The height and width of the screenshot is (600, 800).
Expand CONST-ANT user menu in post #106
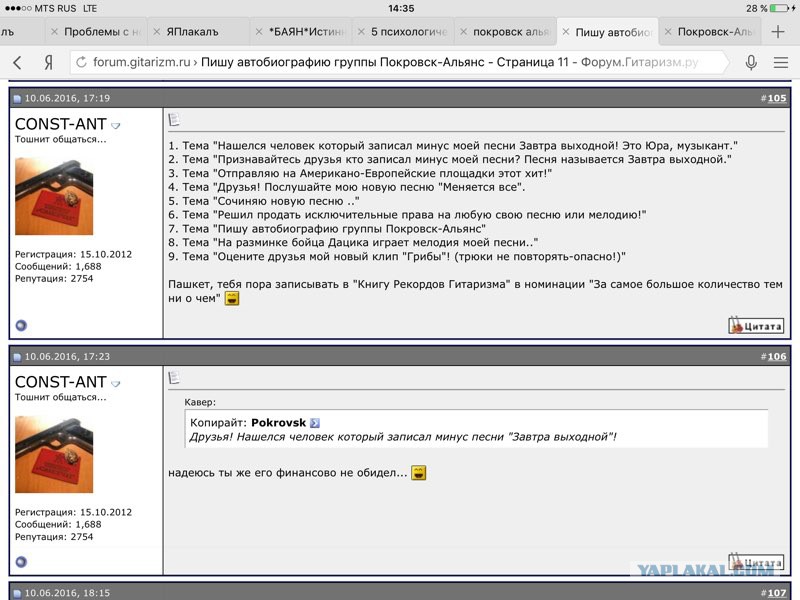(x=116, y=384)
